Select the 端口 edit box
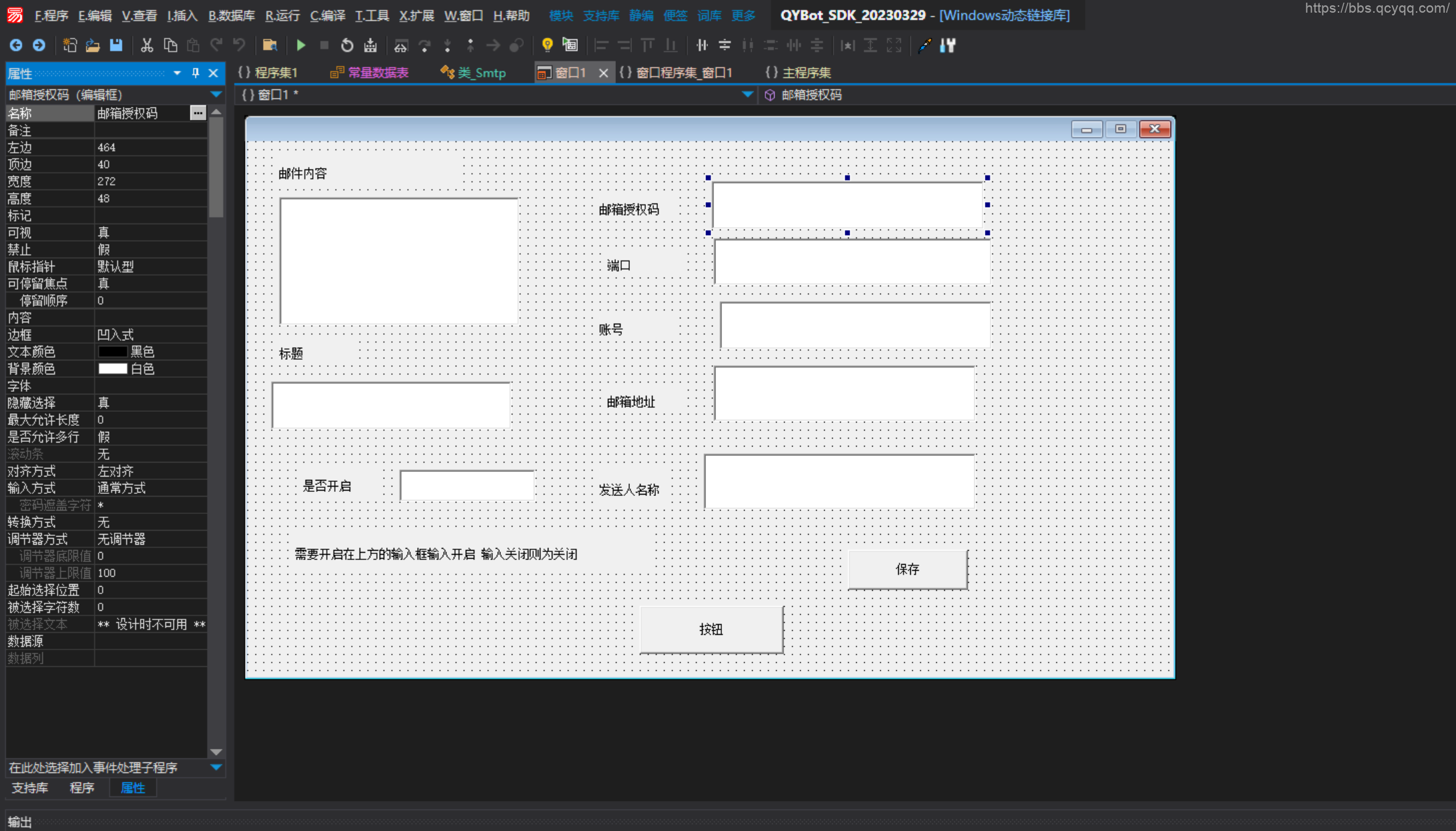Image resolution: width=1456 pixels, height=831 pixels. point(852,262)
